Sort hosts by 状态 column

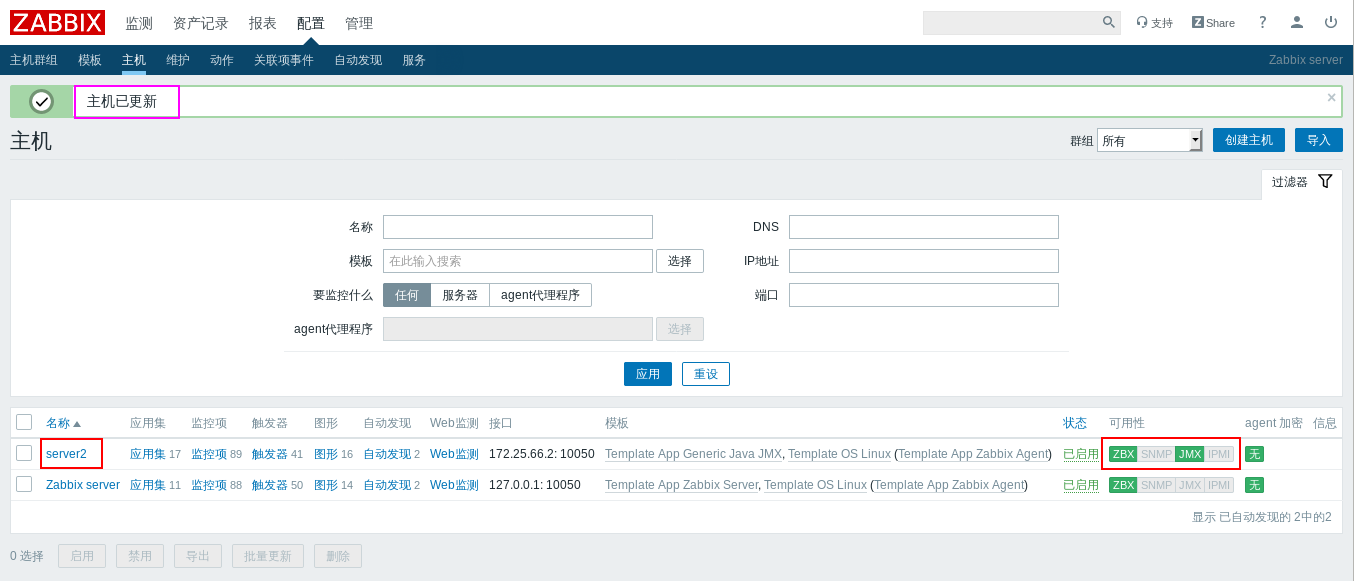click(x=1075, y=423)
